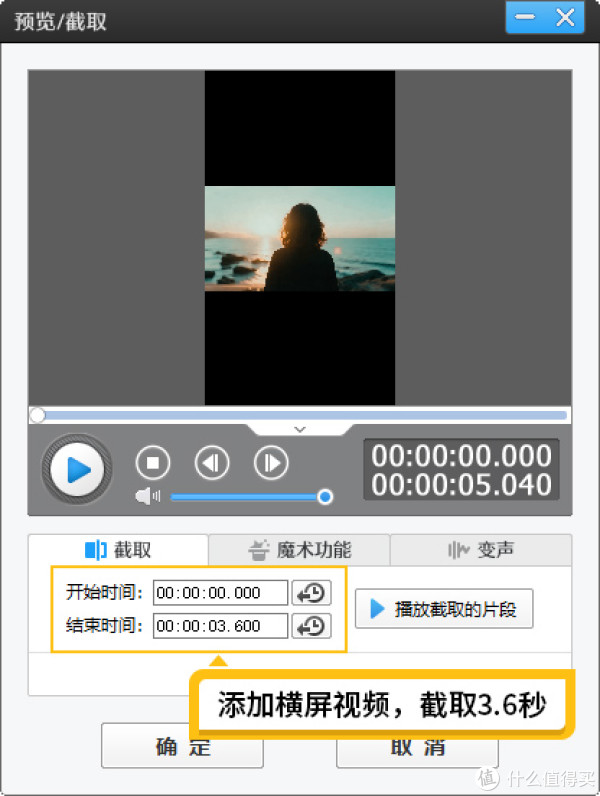Open the 变声 tab
This screenshot has height=796, width=600.
[481, 550]
